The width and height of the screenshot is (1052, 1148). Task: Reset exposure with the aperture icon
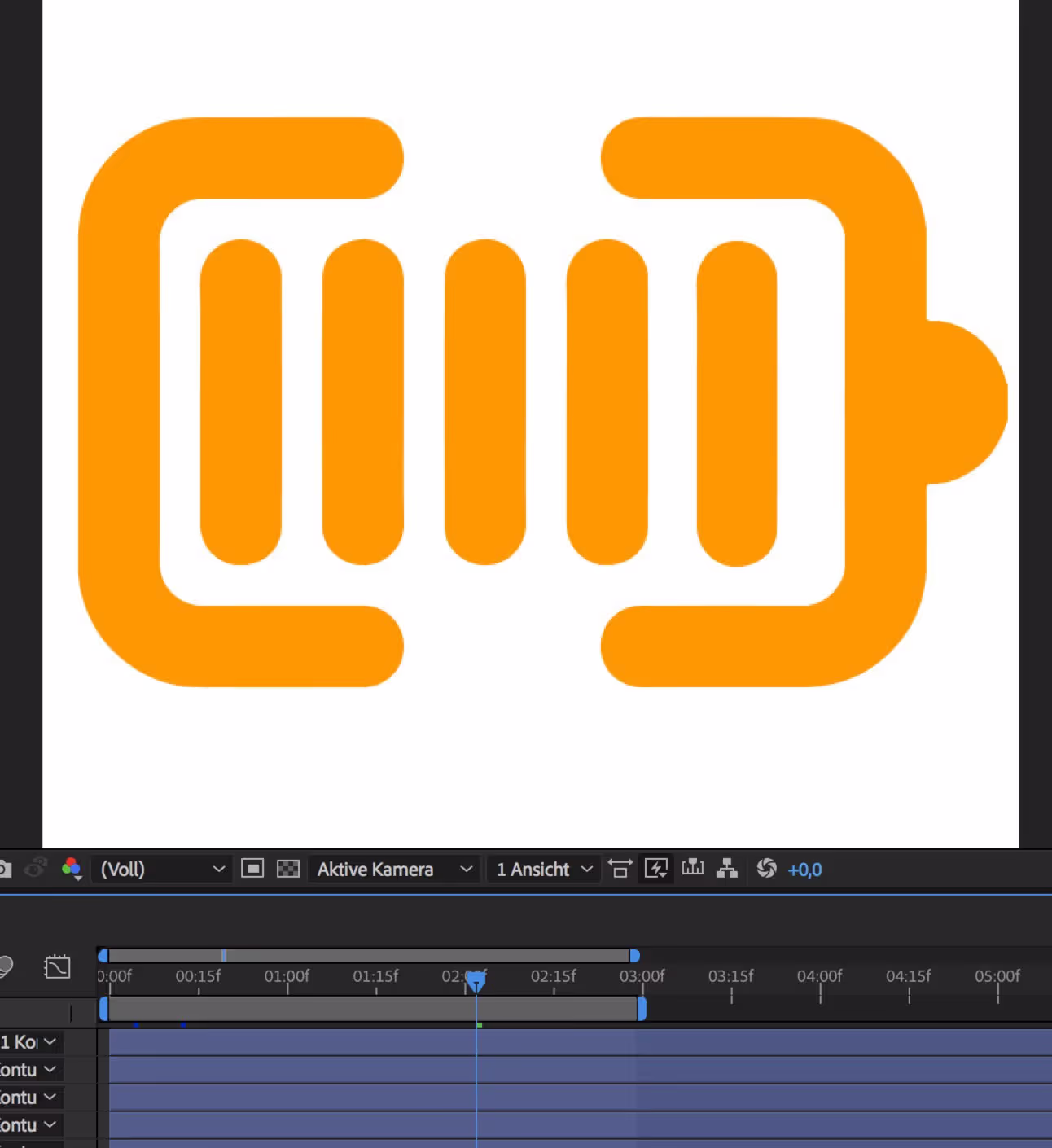(x=766, y=869)
